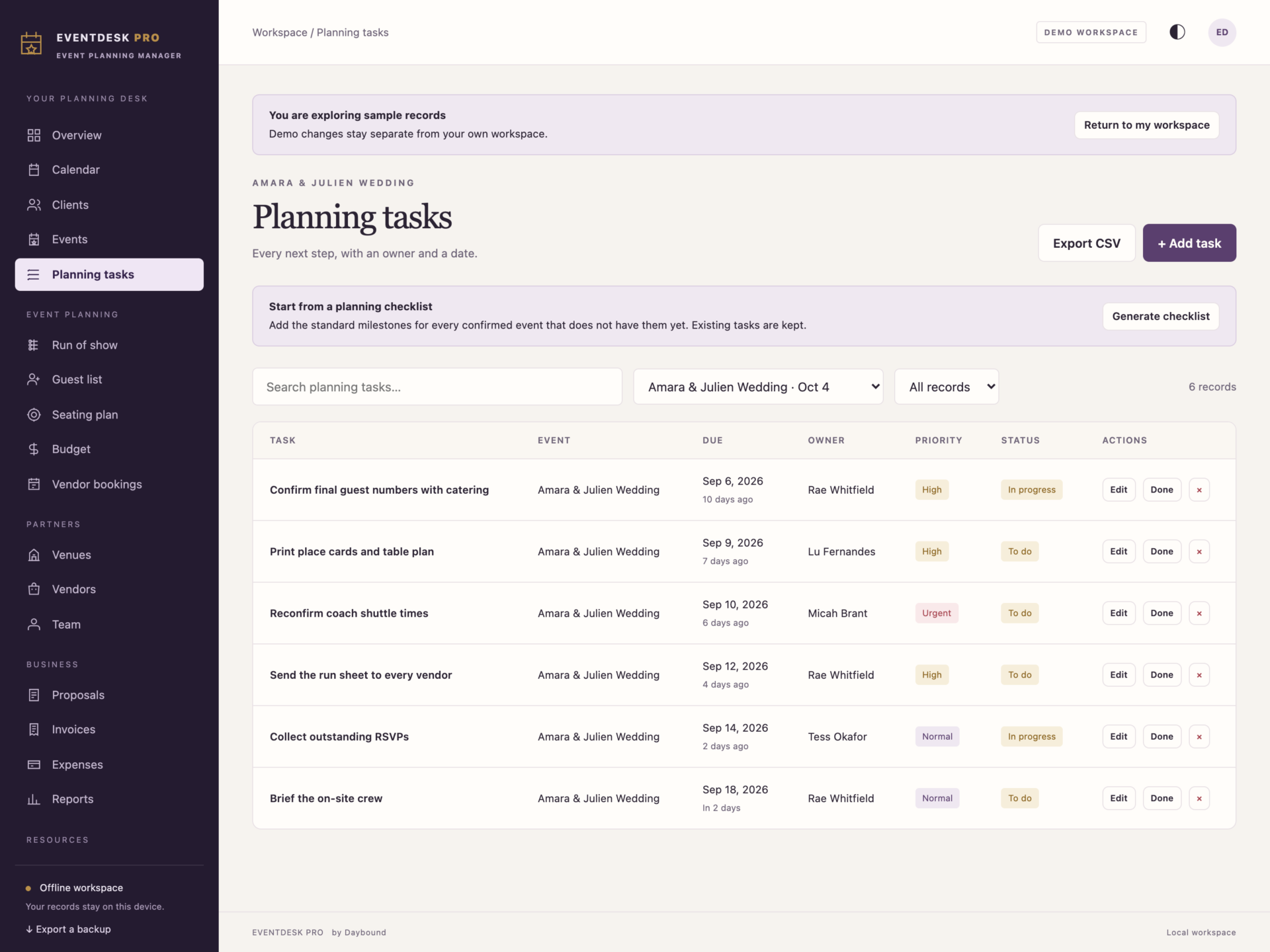Export a backup from the sidebar footer
Screen dimensions: 1270x952
68,929
